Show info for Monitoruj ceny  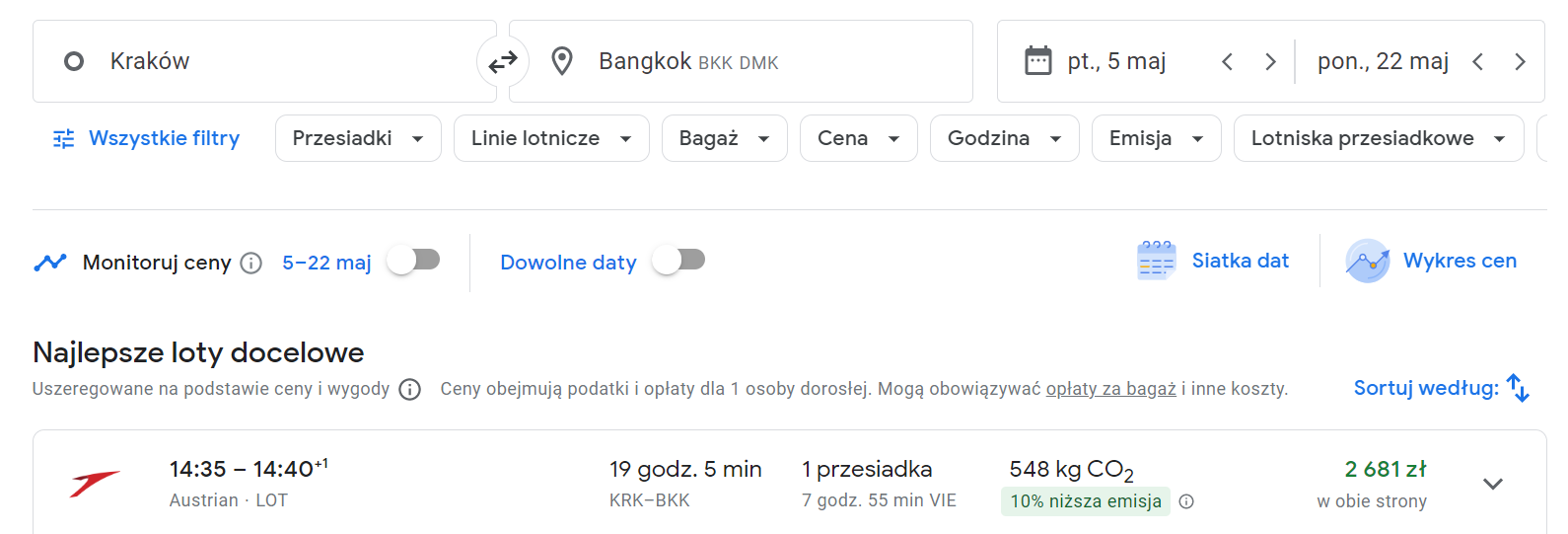[x=251, y=263]
